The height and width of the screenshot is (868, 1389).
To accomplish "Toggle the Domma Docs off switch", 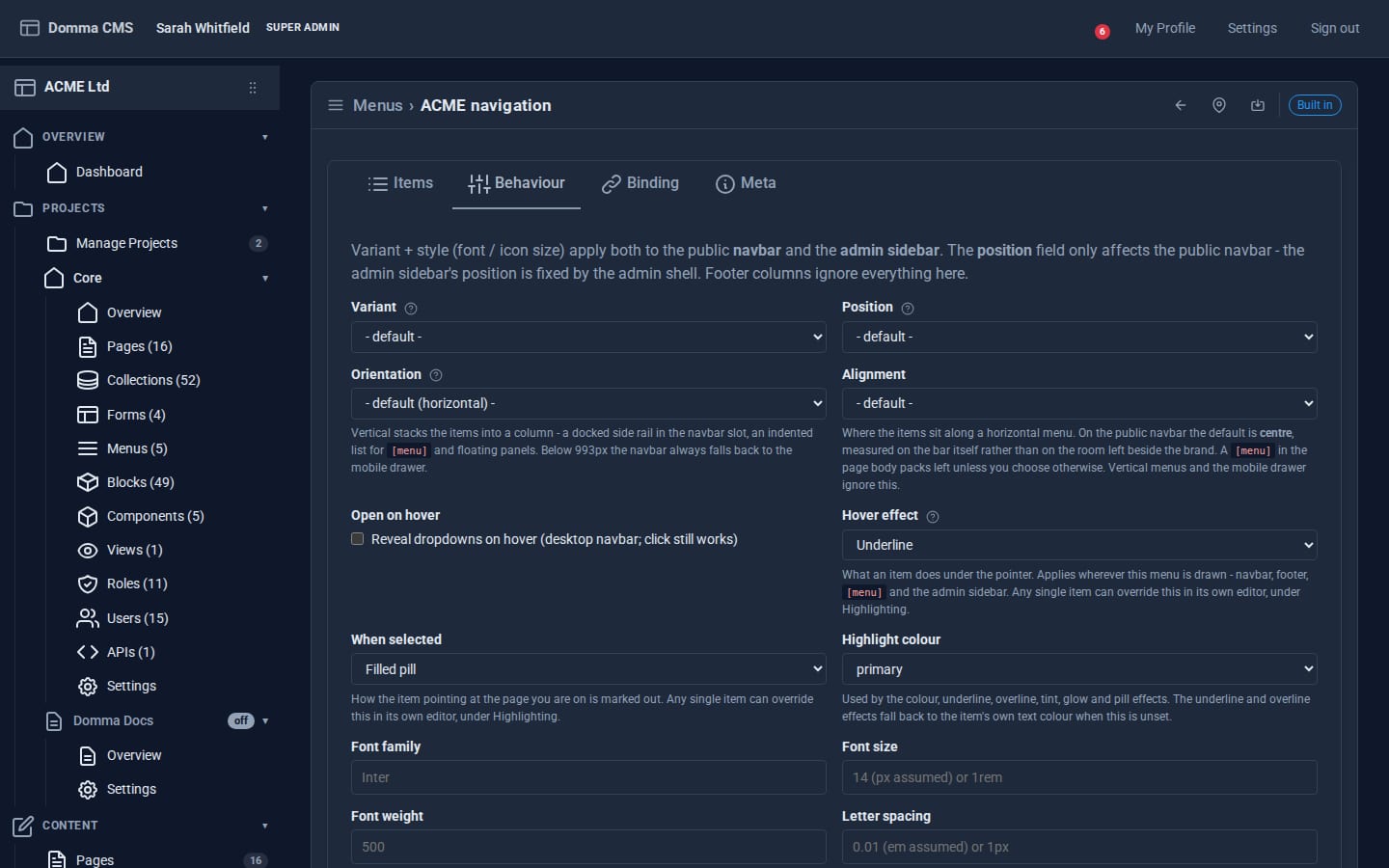I will [241, 720].
